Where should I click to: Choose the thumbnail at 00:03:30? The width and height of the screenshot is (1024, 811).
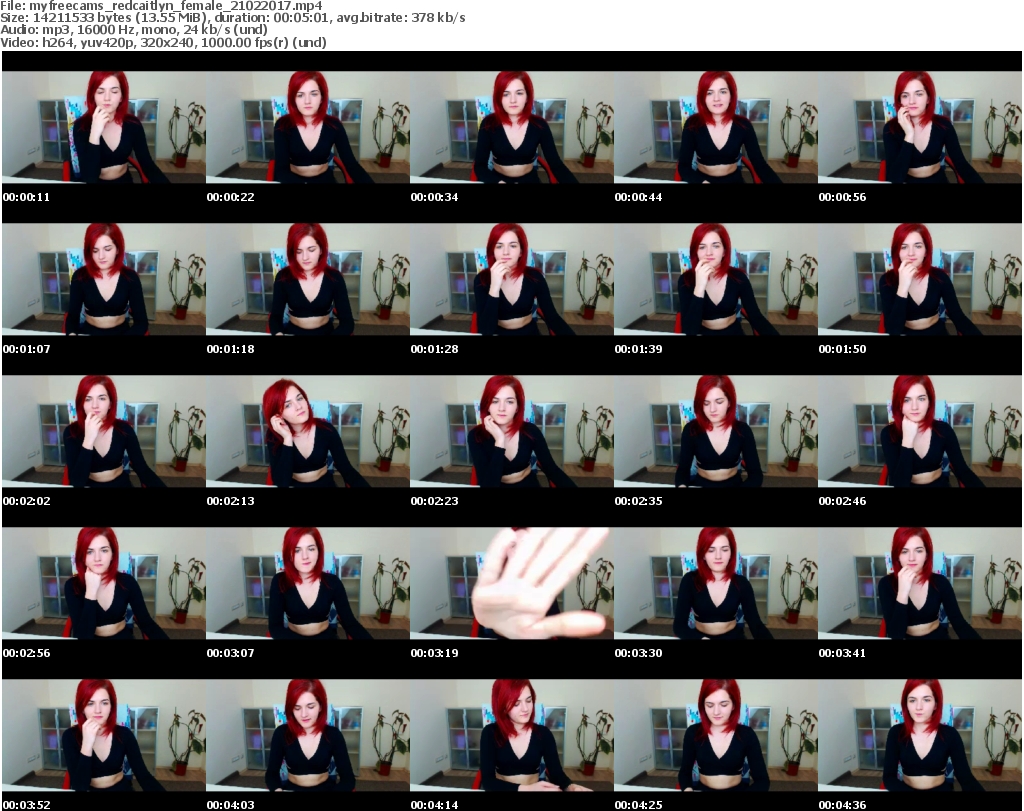[715, 583]
